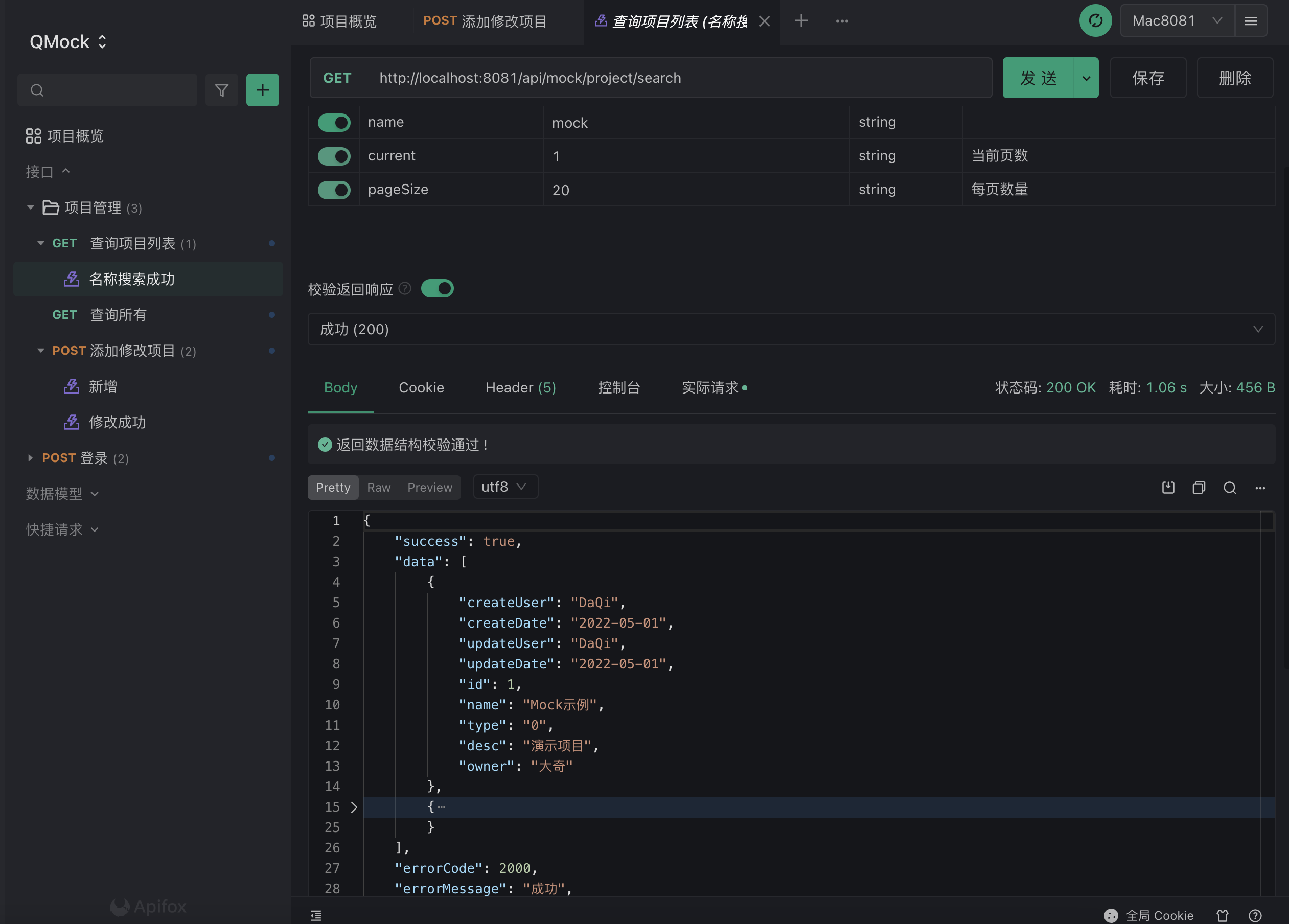This screenshot has width=1289, height=924.
Task: Click the green refresh sync icon
Action: (x=1095, y=21)
